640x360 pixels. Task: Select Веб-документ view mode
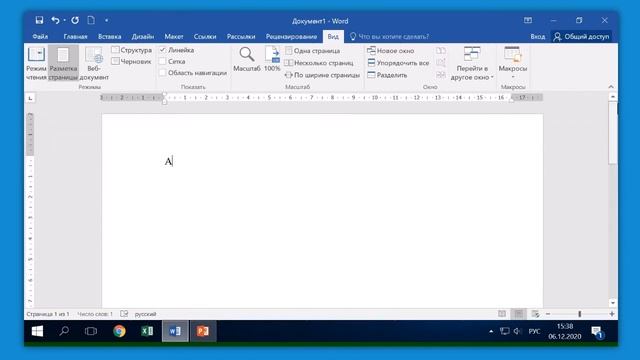point(94,63)
